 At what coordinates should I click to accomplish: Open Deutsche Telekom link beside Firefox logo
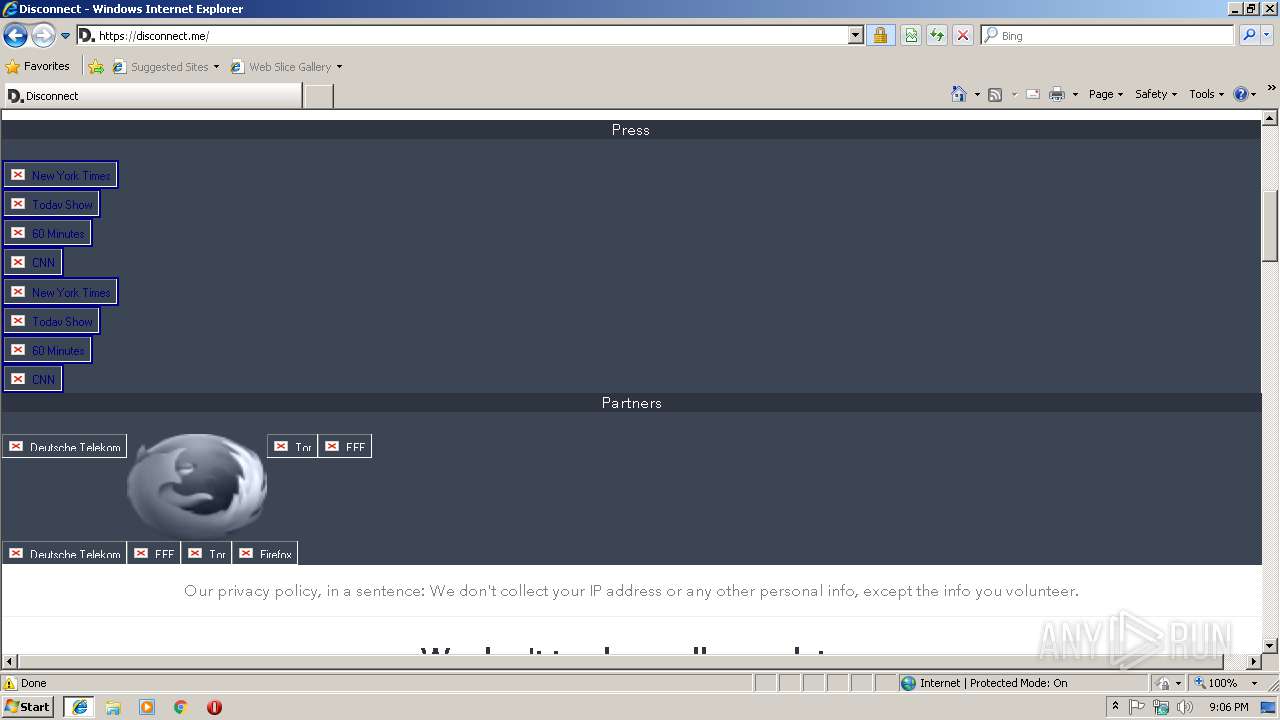point(65,447)
